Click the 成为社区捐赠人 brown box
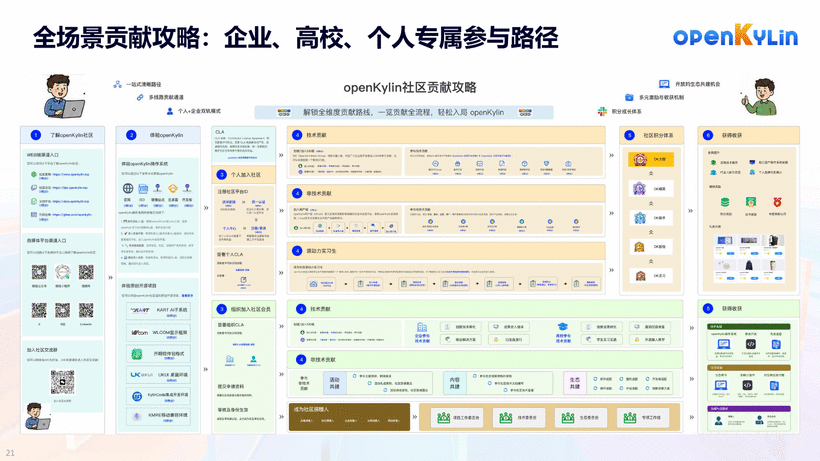Viewport: 820px width, 461px height. tap(349, 417)
